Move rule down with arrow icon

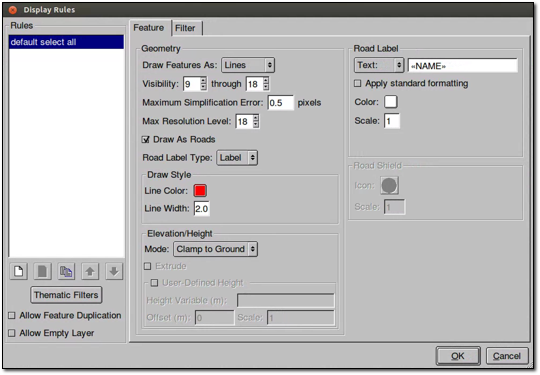(114, 271)
